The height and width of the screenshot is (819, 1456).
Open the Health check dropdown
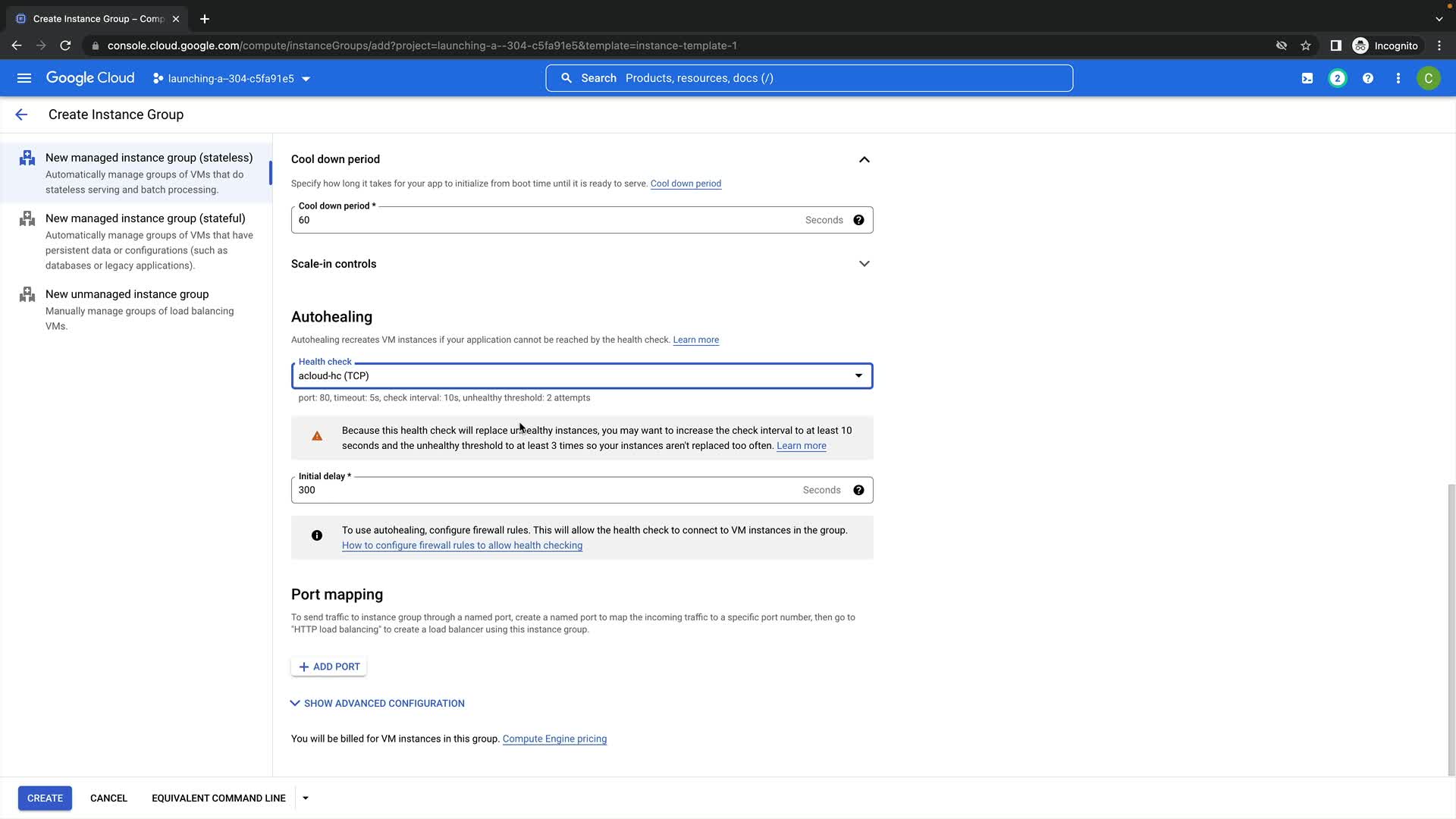[582, 376]
